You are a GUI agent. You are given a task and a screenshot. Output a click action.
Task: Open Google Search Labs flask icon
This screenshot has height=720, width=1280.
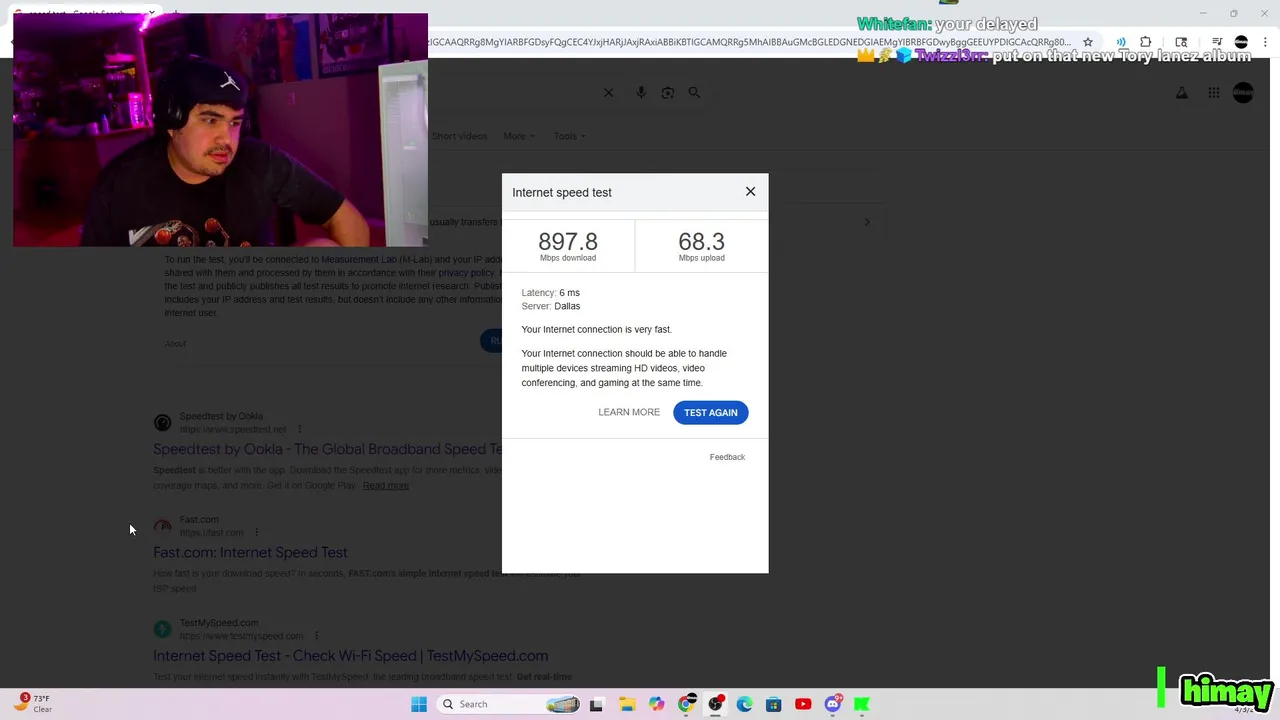click(x=1182, y=93)
